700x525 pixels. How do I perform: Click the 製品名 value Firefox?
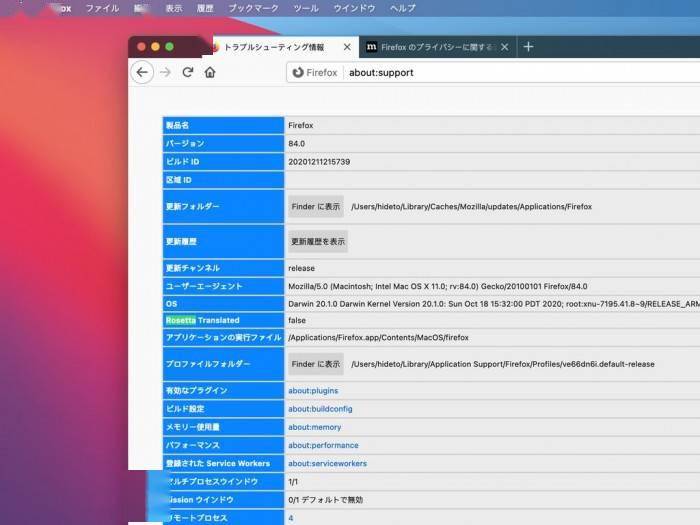[300, 125]
